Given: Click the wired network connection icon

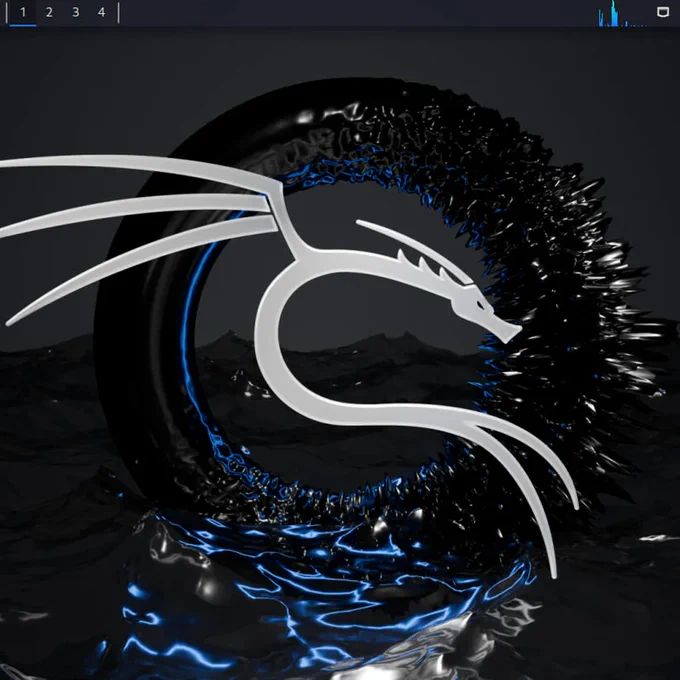Looking at the screenshot, I should coord(663,12).
